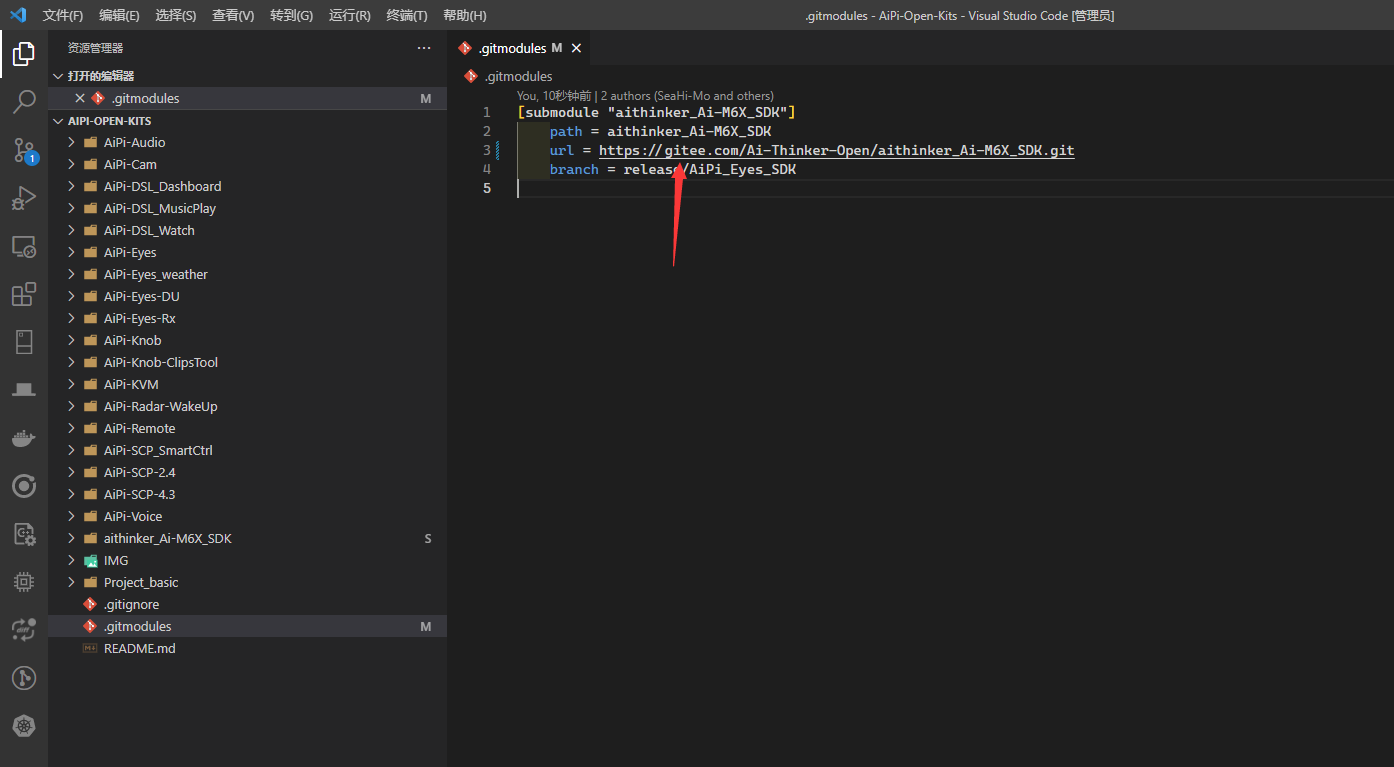Viewport: 1394px width, 767px height.
Task: Select AiPi-Radar-WakeUp folder row
Action: (247, 406)
